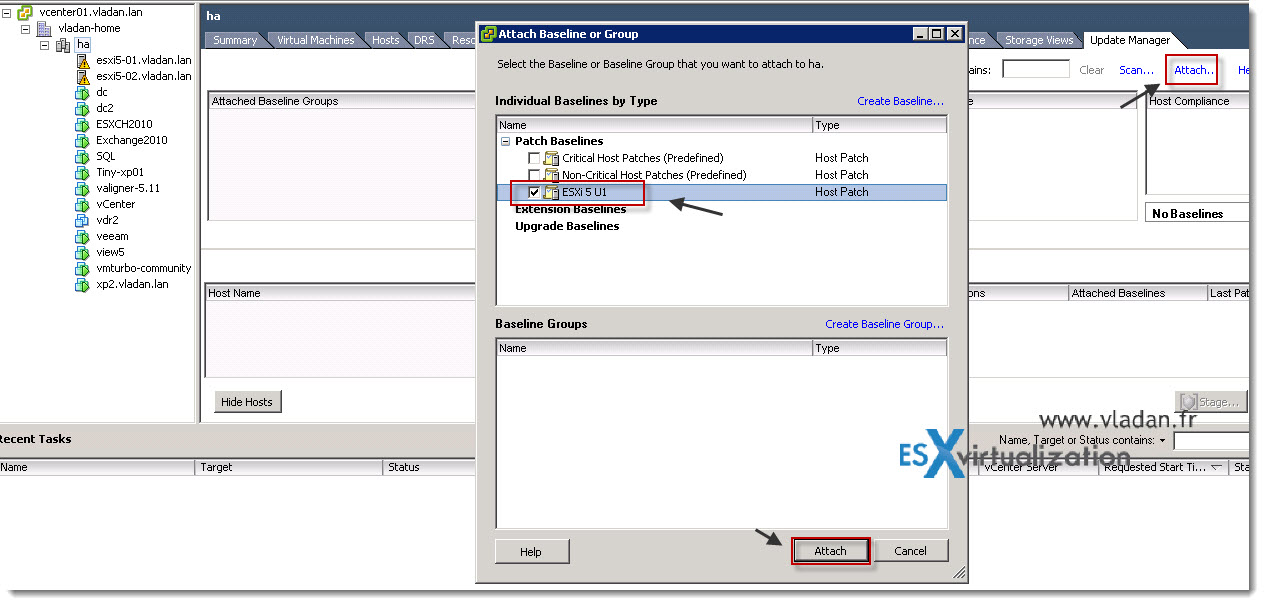Click the Attach... link in Update Manager
Viewport: 1264px width, 605px height.
point(1194,70)
